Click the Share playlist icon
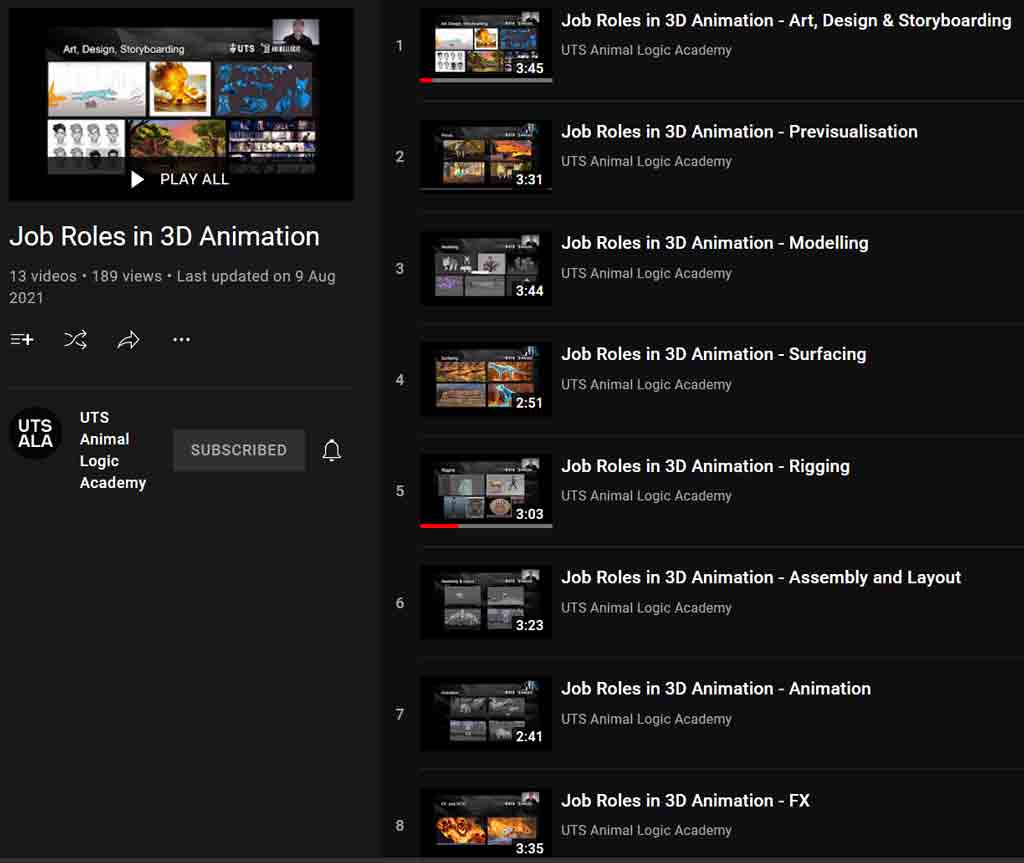The height and width of the screenshot is (863, 1024). coord(128,339)
